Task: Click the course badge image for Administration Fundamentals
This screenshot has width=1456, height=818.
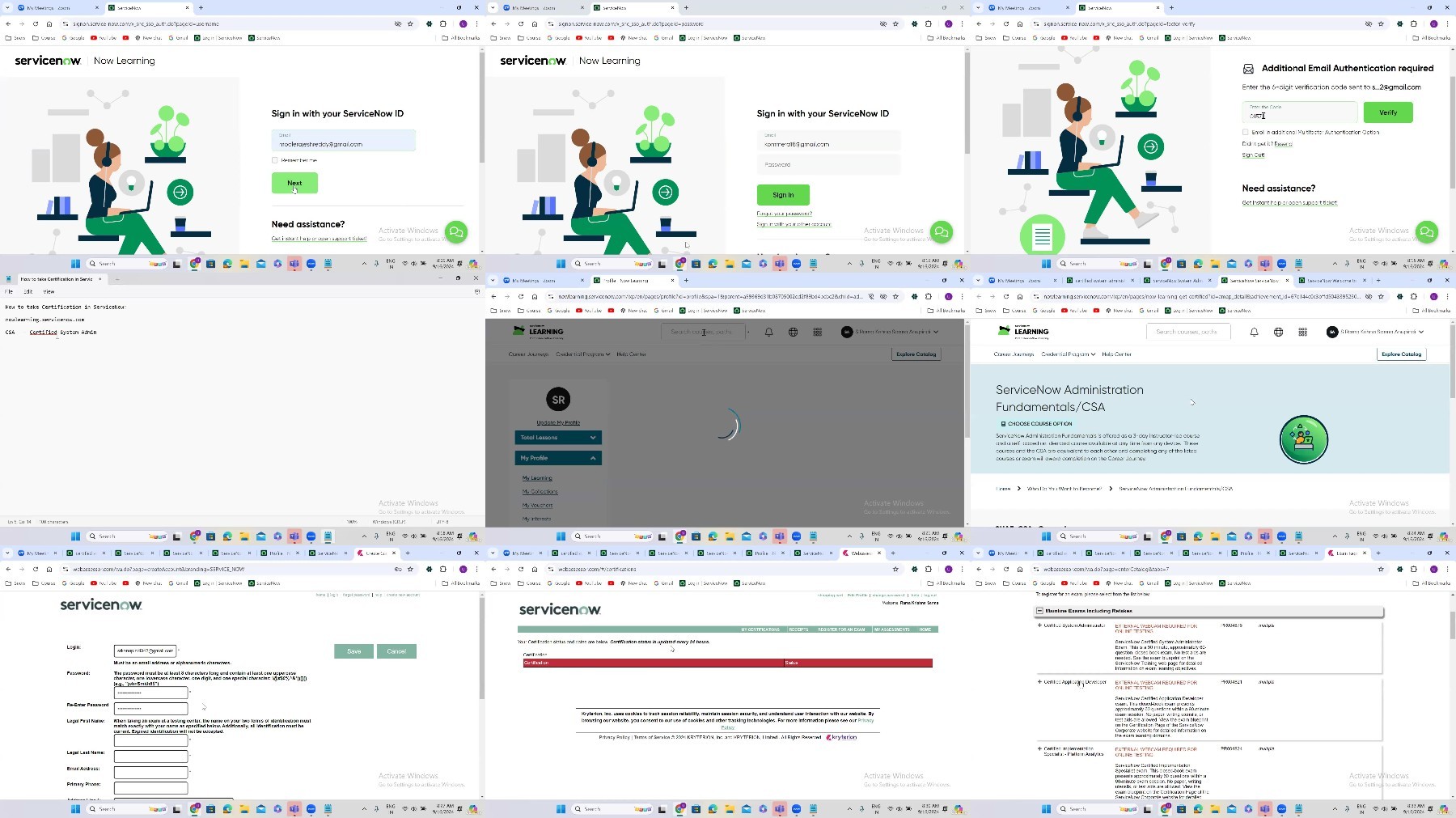Action: click(x=1304, y=439)
